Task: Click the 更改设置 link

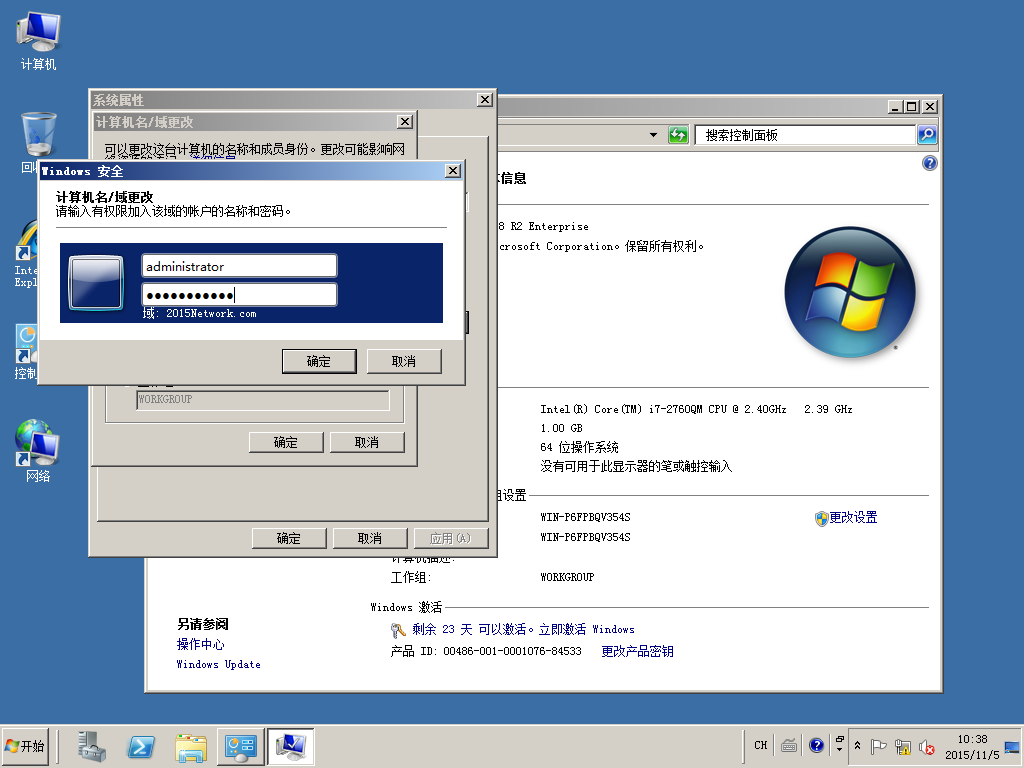Action: pos(853,517)
